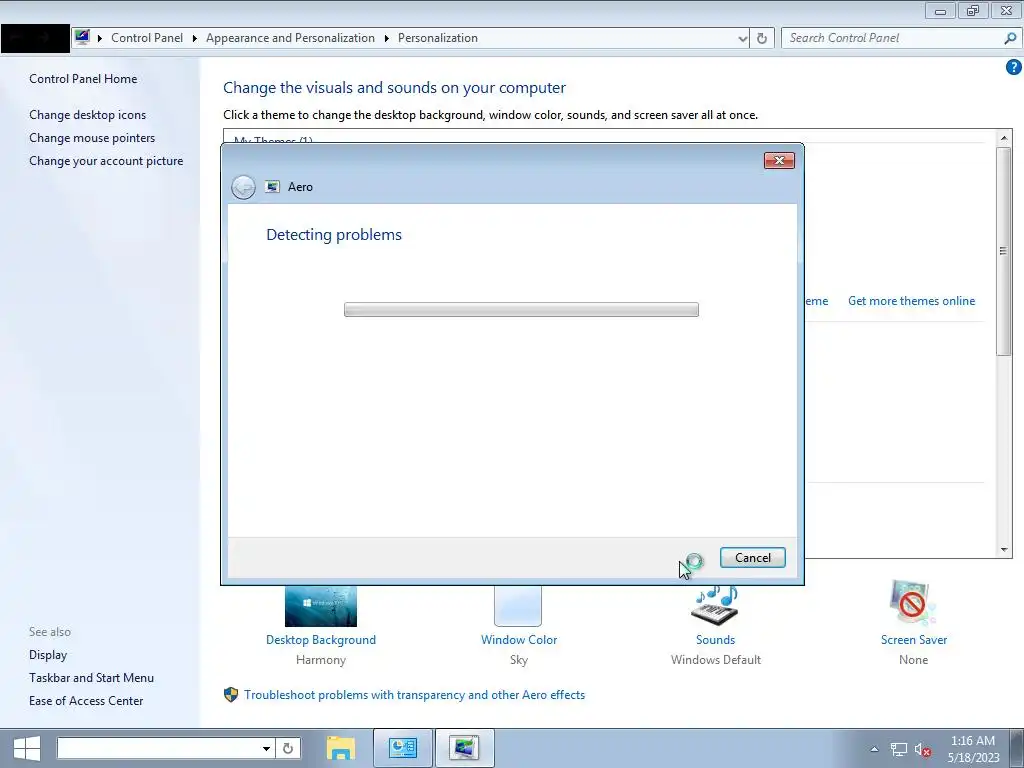
Task: Open Change desktop icons
Action: click(x=88, y=115)
